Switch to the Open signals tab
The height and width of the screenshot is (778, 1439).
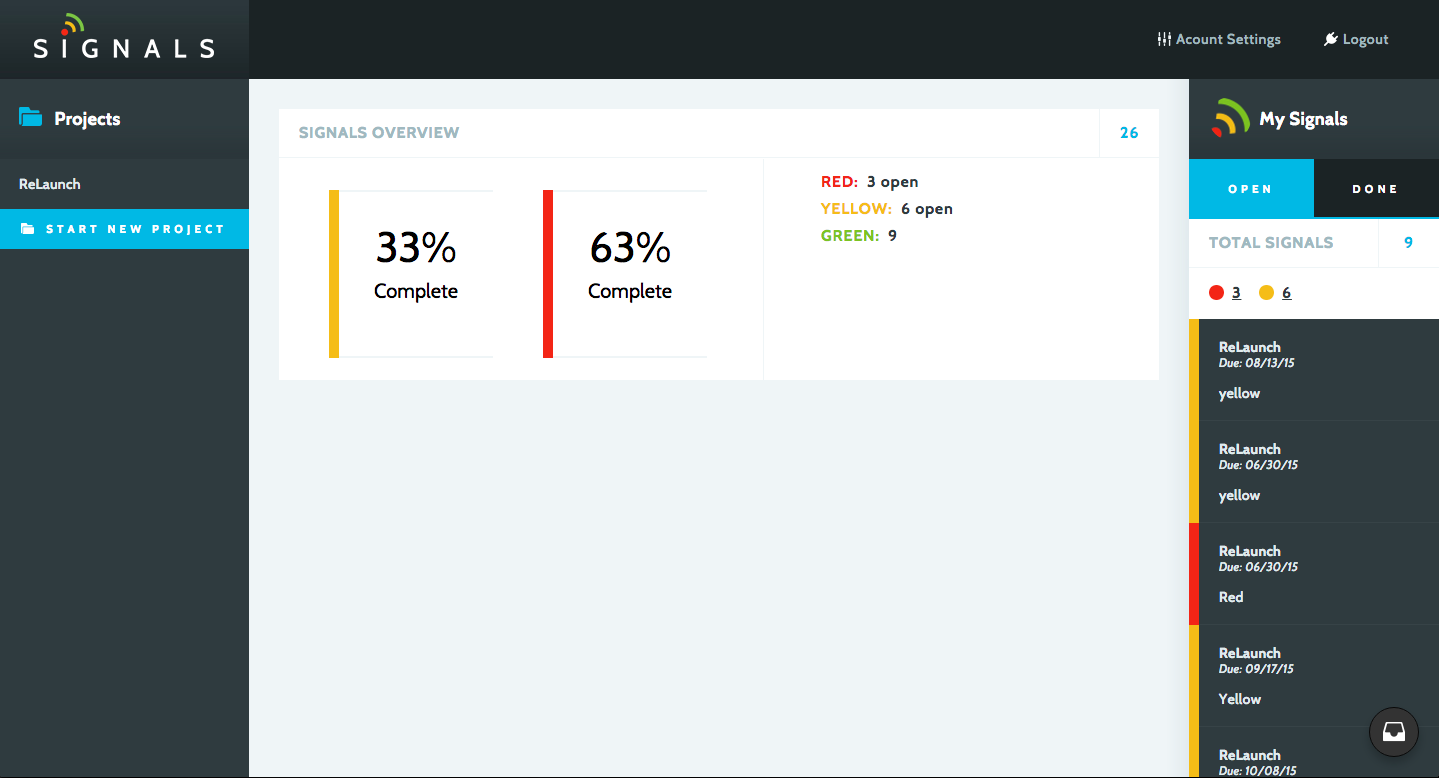click(1251, 189)
